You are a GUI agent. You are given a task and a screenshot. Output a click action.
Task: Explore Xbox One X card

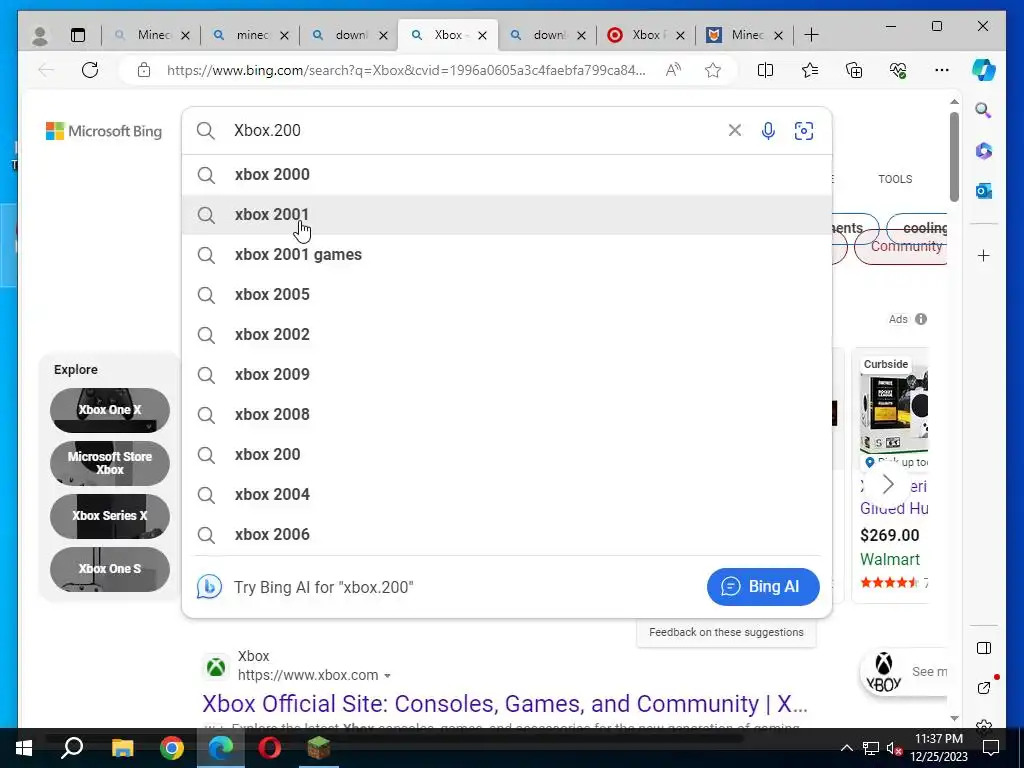110,410
